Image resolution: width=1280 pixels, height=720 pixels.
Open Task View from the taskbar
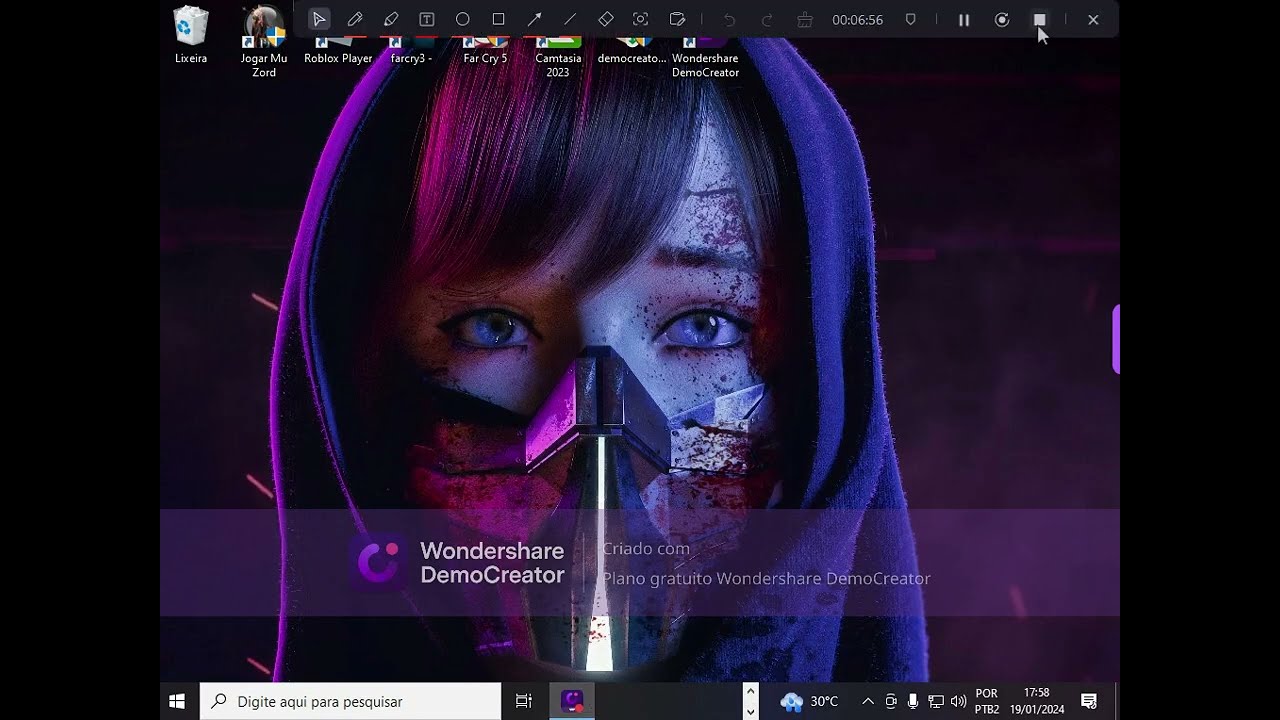(x=523, y=701)
